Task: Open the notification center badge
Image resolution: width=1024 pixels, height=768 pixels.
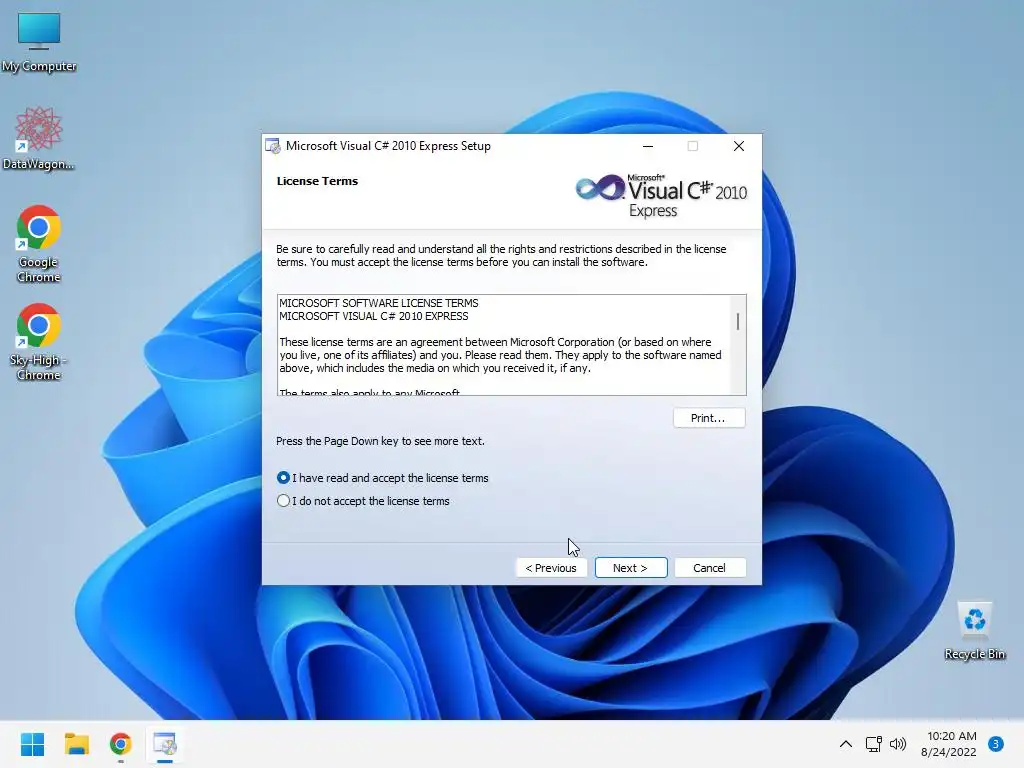Action: coord(996,744)
